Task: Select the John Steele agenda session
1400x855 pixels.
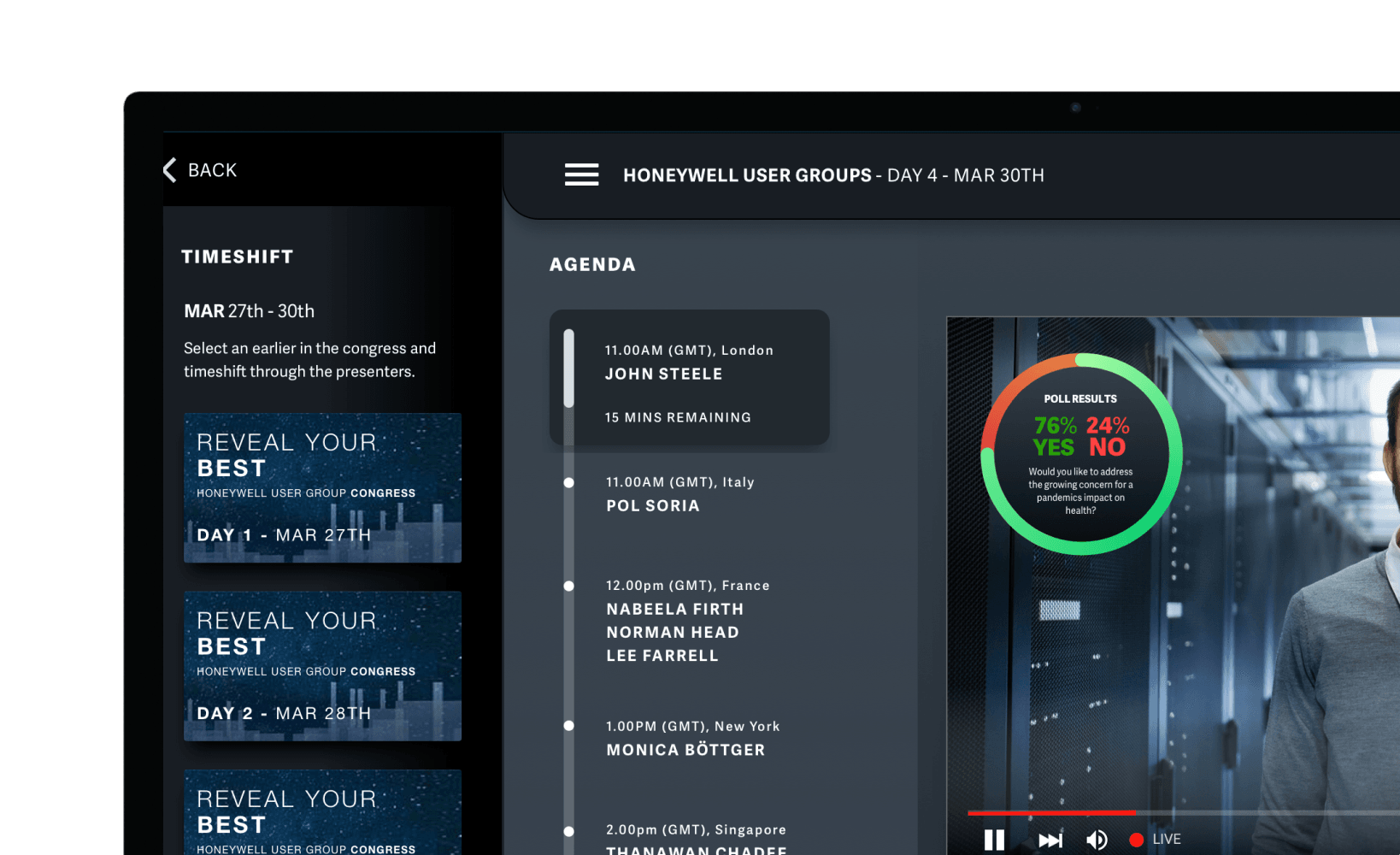Action: [x=690, y=377]
